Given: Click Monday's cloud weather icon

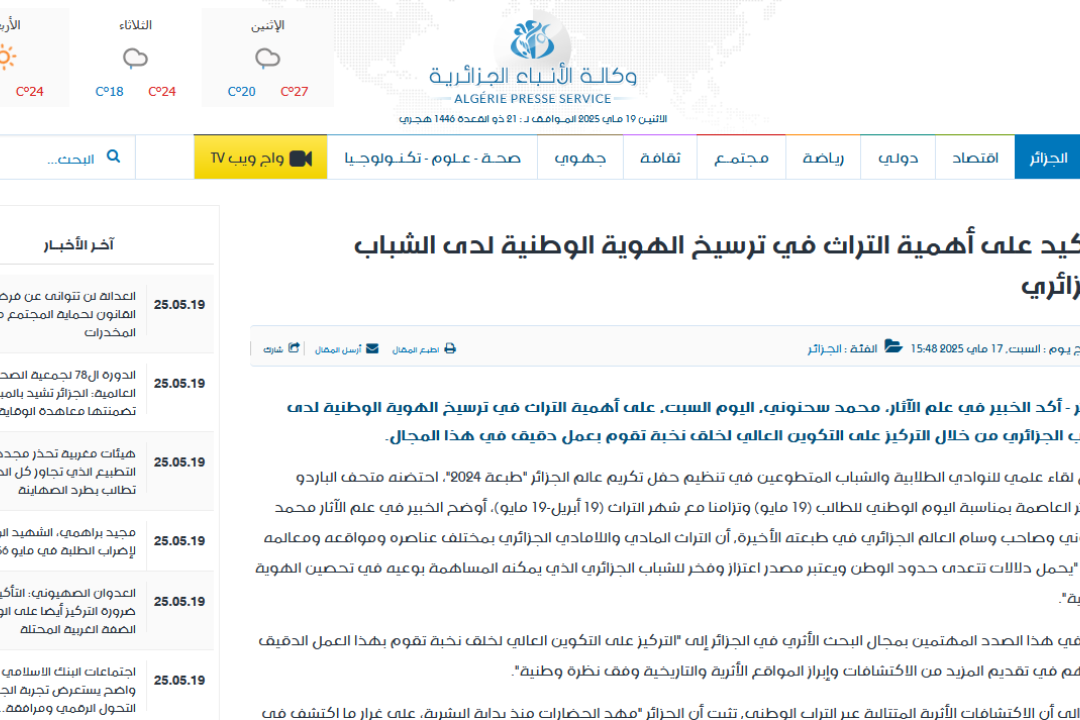Looking at the screenshot, I should click(x=267, y=59).
